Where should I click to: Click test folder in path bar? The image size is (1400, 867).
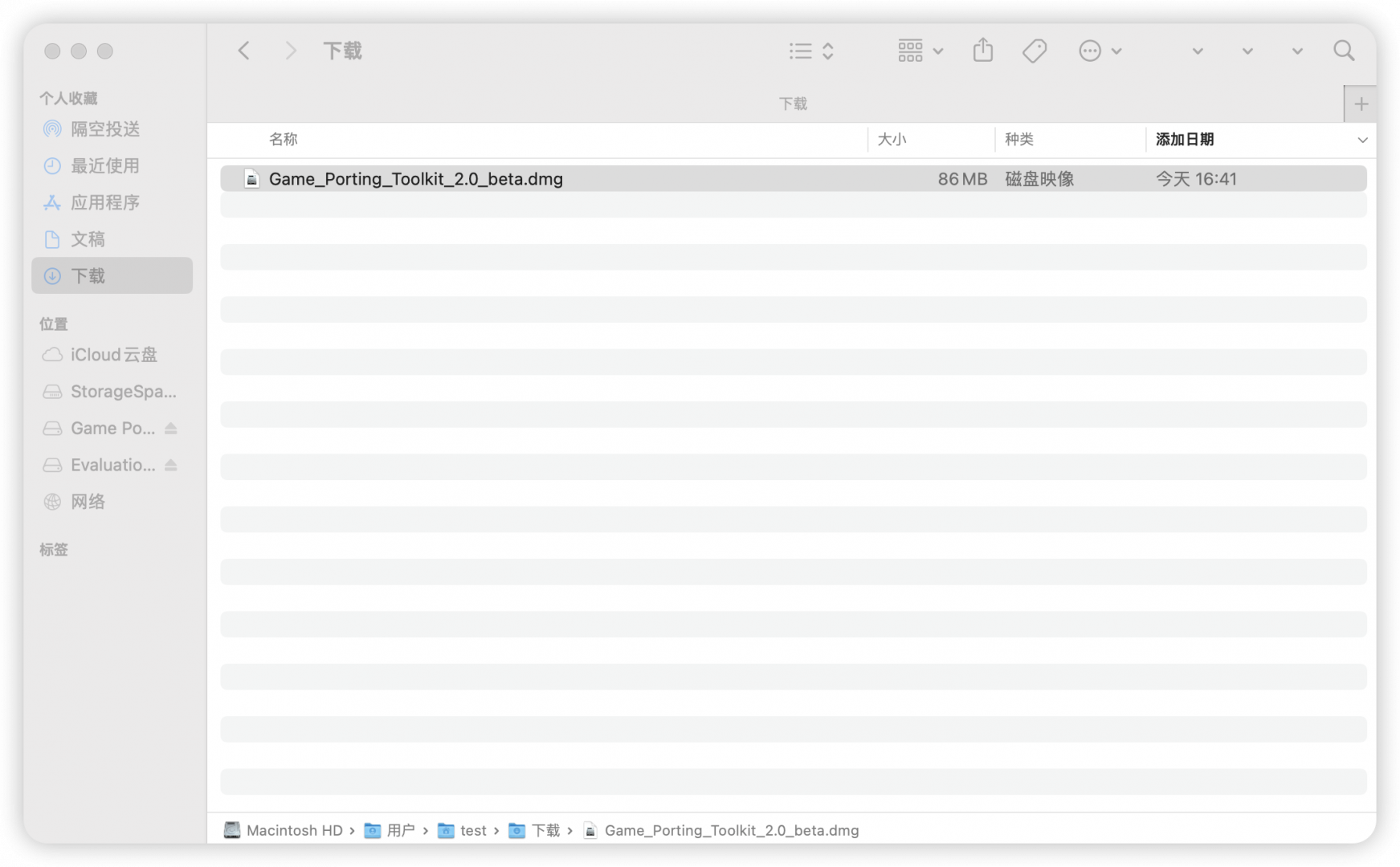(462, 830)
